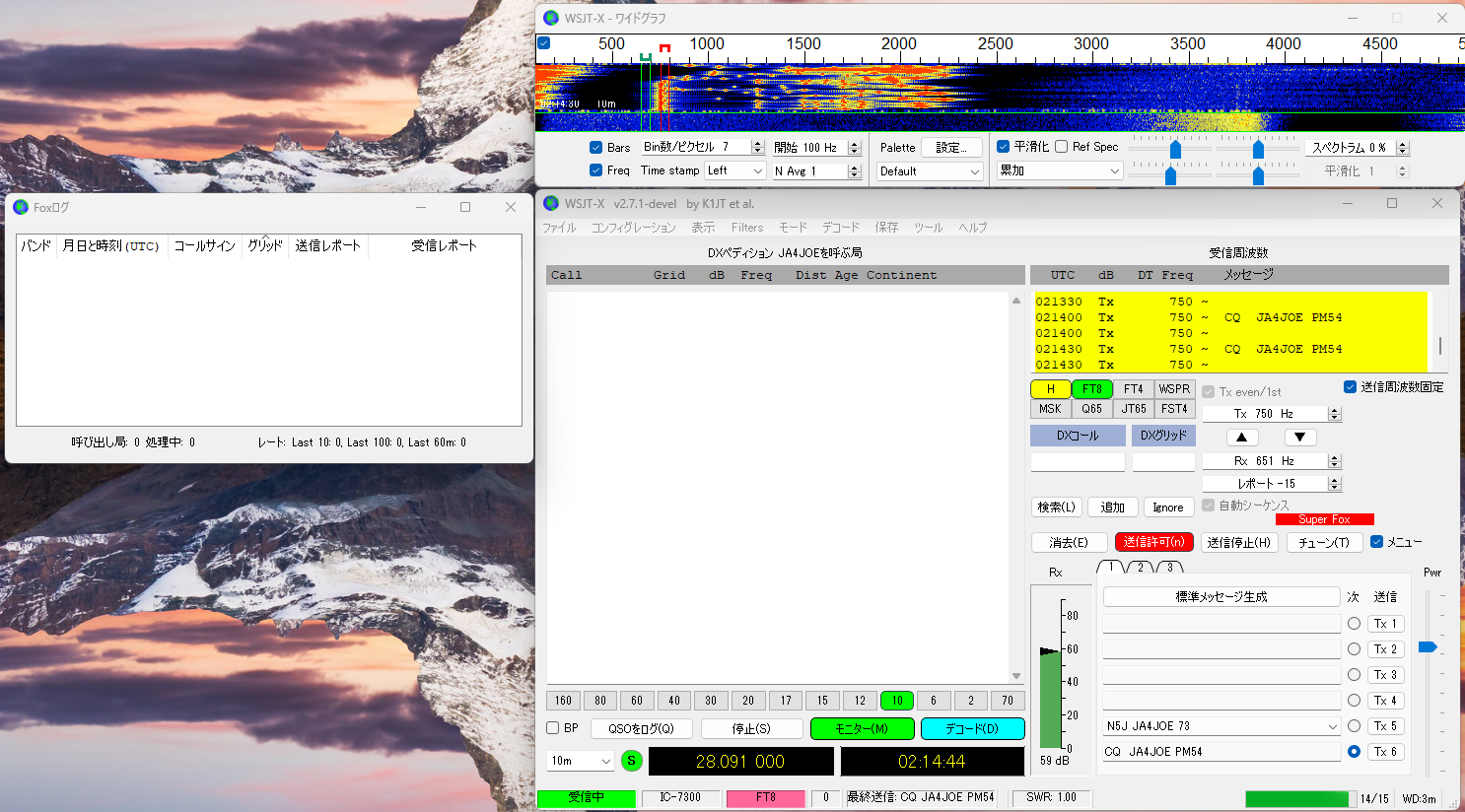Open the ツール menu
The width and height of the screenshot is (1465, 812).
[x=929, y=228]
